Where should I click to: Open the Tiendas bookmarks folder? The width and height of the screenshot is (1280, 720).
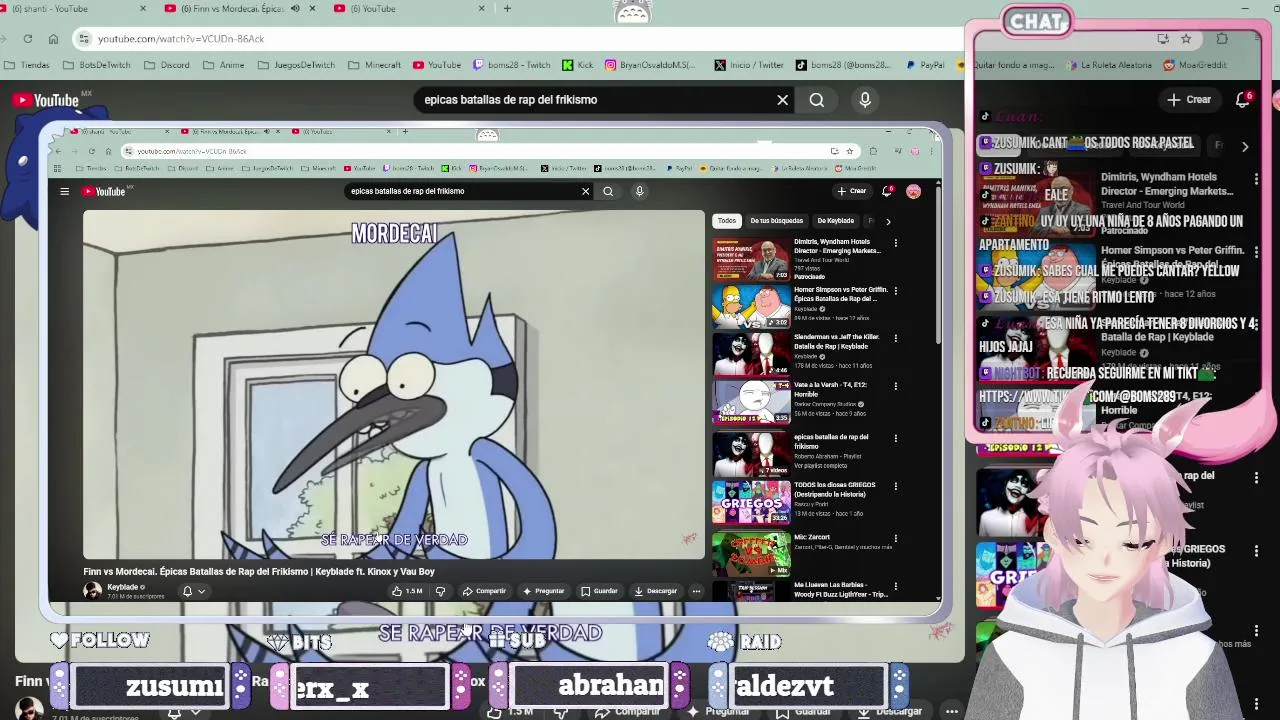[27, 65]
